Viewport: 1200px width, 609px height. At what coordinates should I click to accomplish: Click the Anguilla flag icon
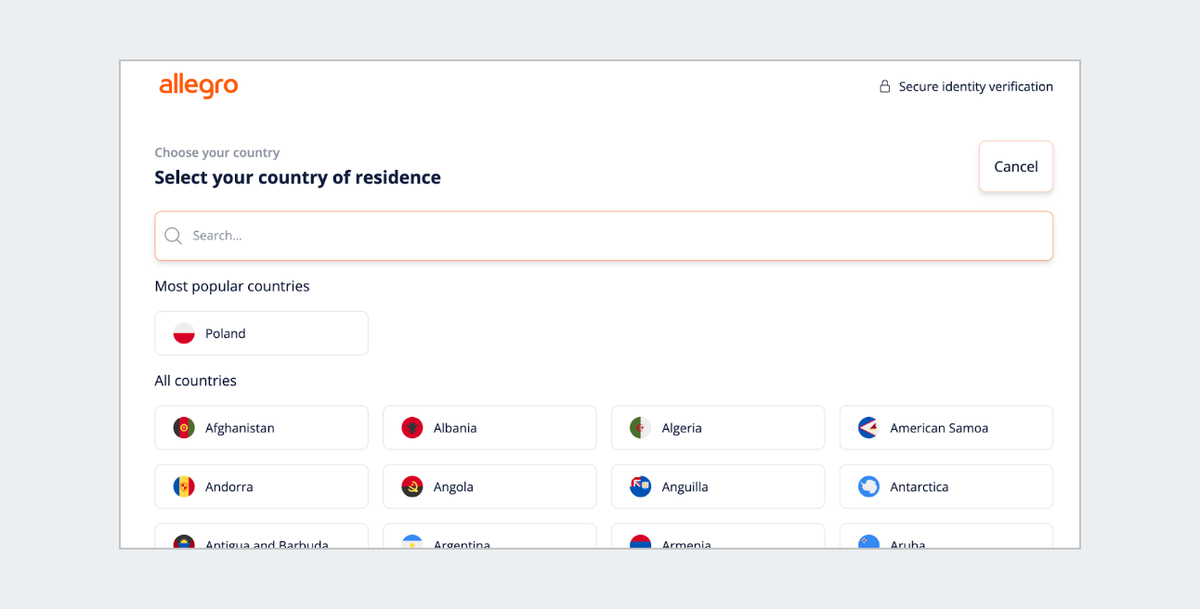click(640, 487)
